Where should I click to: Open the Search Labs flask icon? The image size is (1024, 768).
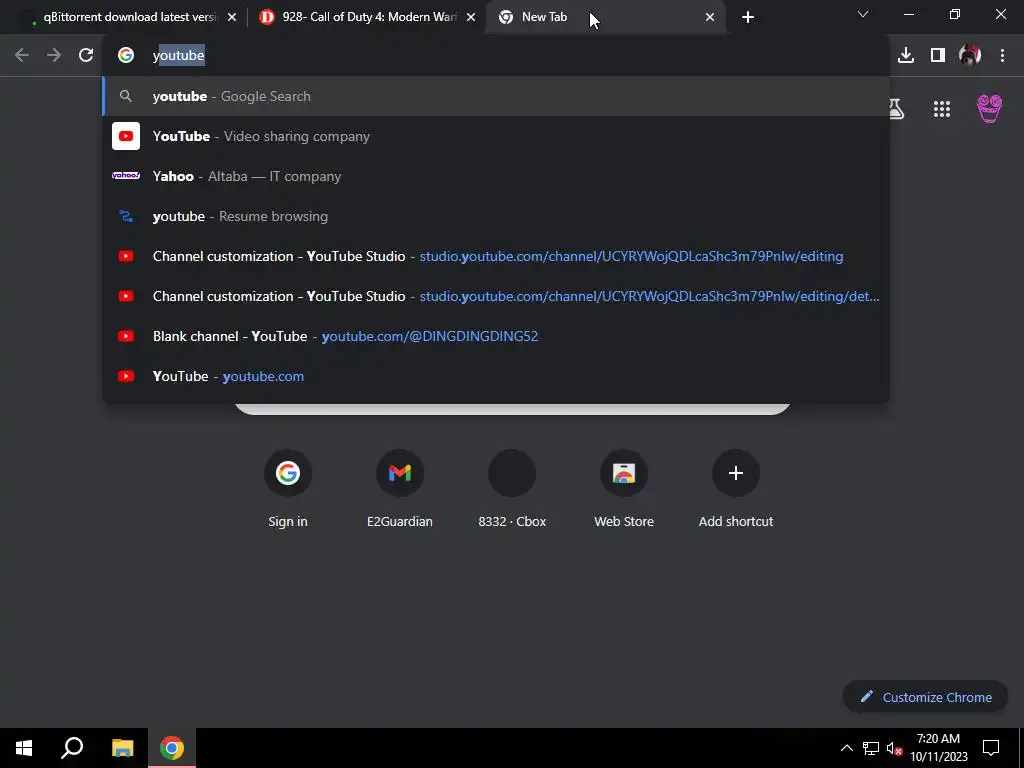pos(897,109)
